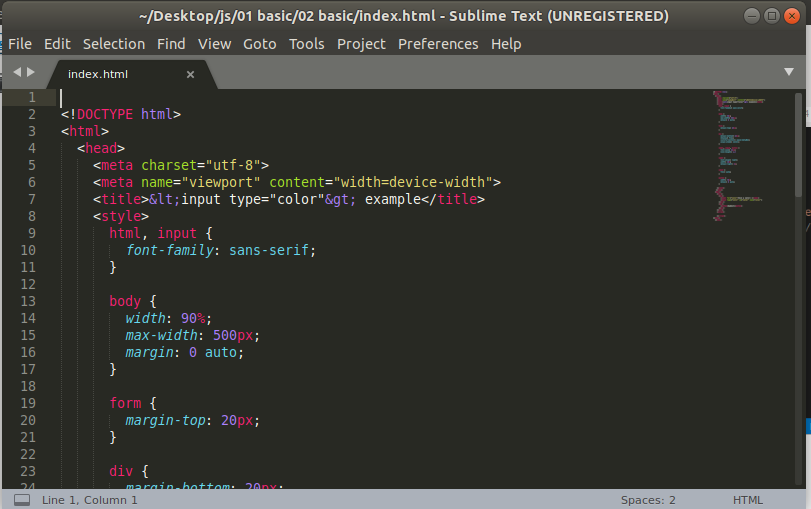The width and height of the screenshot is (811, 509).
Task: Open the Tools menu
Action: click(x=306, y=44)
